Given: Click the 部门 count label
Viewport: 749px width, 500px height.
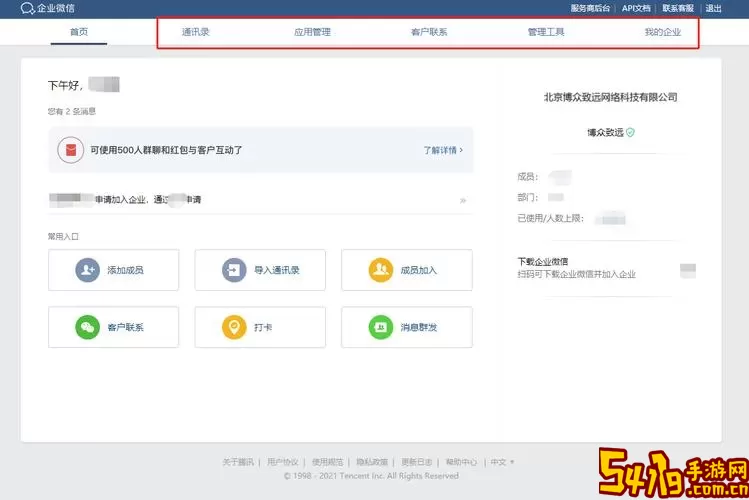Looking at the screenshot, I should point(528,197).
